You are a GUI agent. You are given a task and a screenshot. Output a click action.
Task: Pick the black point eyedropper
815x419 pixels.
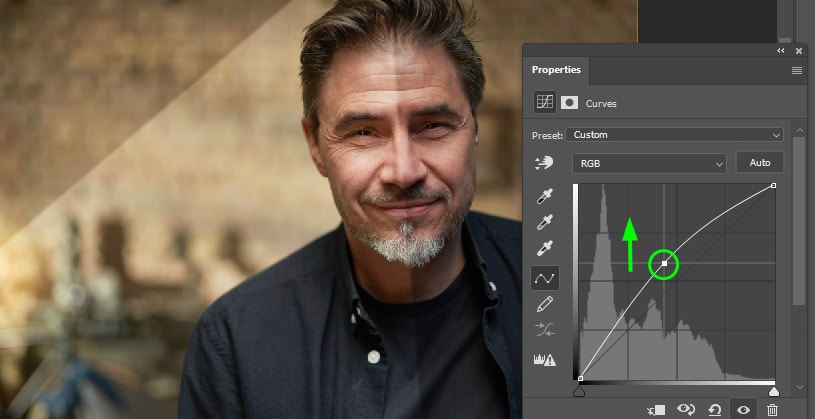pyautogui.click(x=544, y=197)
